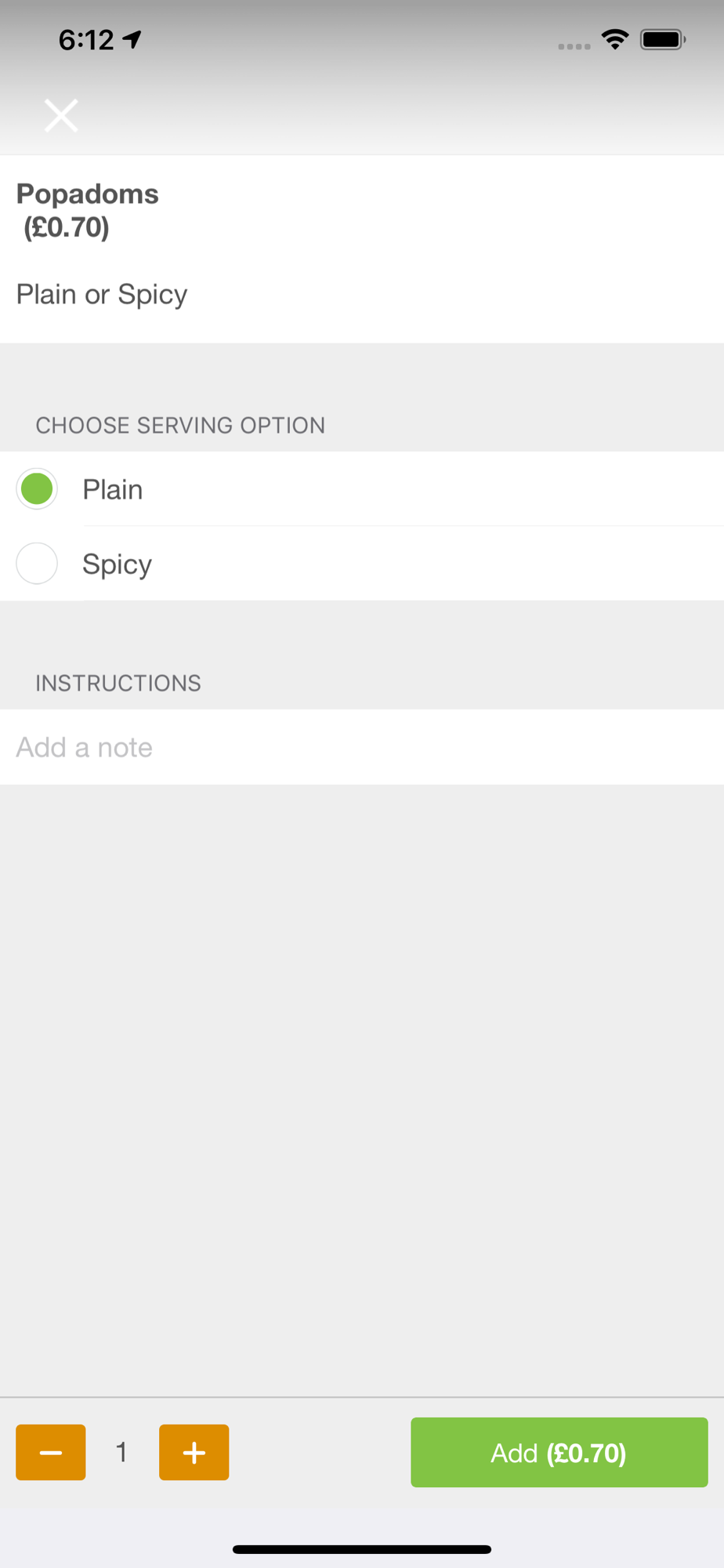Viewport: 724px width, 1568px height.
Task: Tap the Spicy option label
Action: pos(118,564)
